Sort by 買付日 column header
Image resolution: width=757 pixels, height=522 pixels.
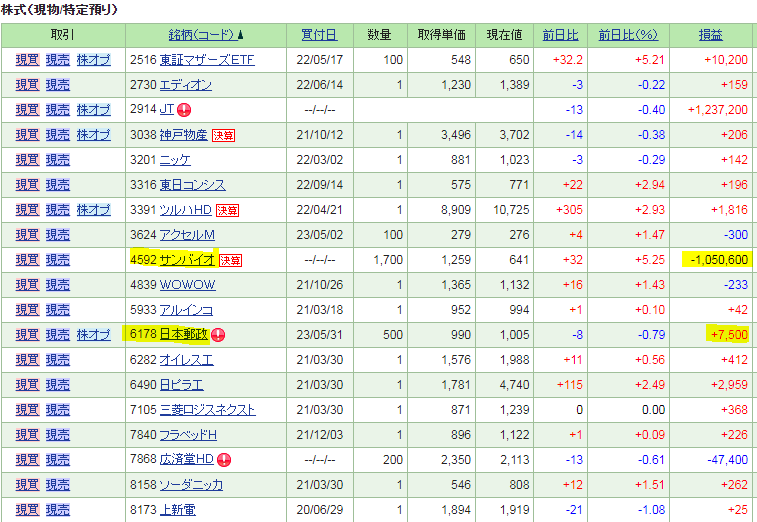pos(319,35)
